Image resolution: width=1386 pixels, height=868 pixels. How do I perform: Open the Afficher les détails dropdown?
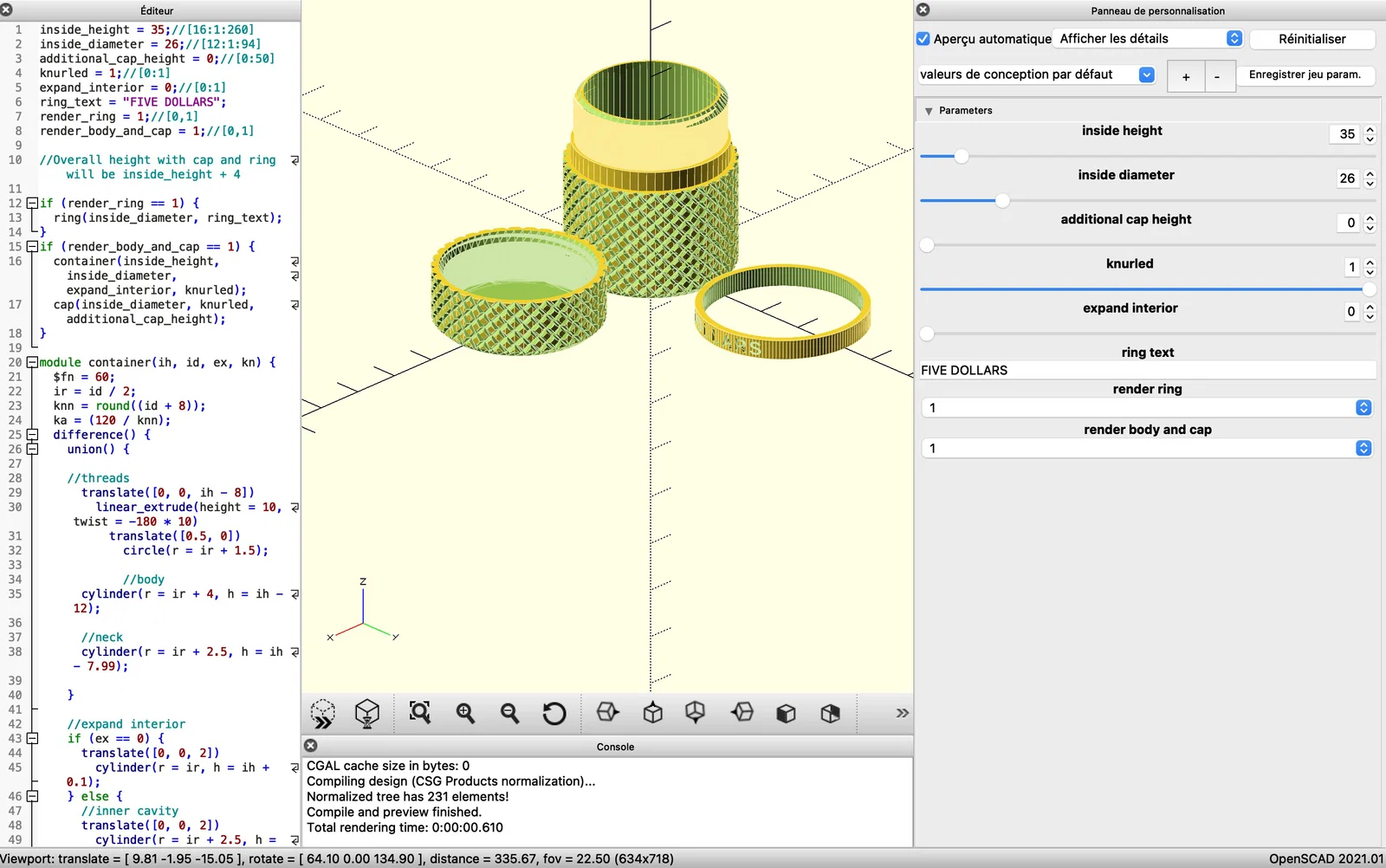point(1150,39)
